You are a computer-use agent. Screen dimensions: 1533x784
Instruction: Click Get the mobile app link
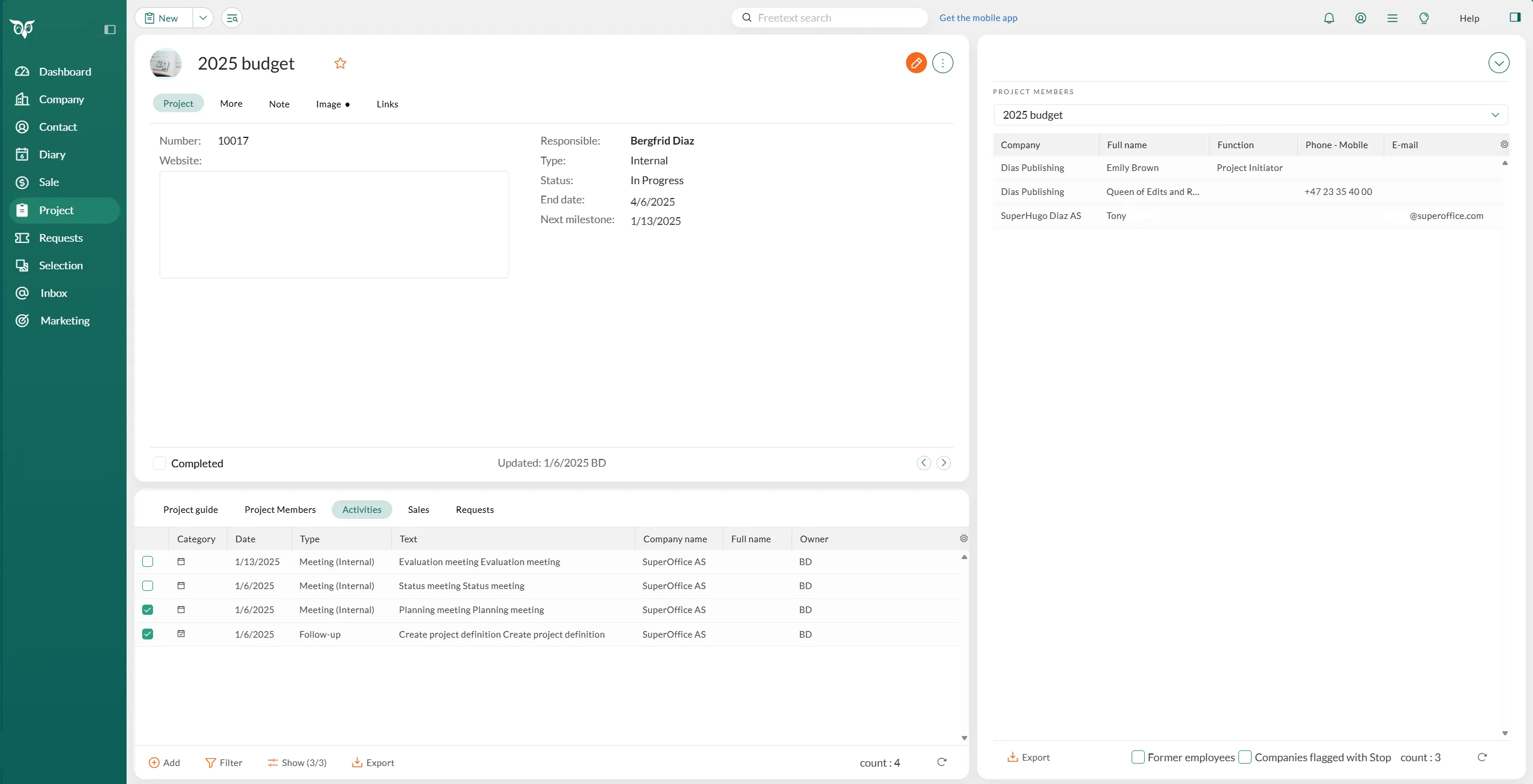(978, 18)
